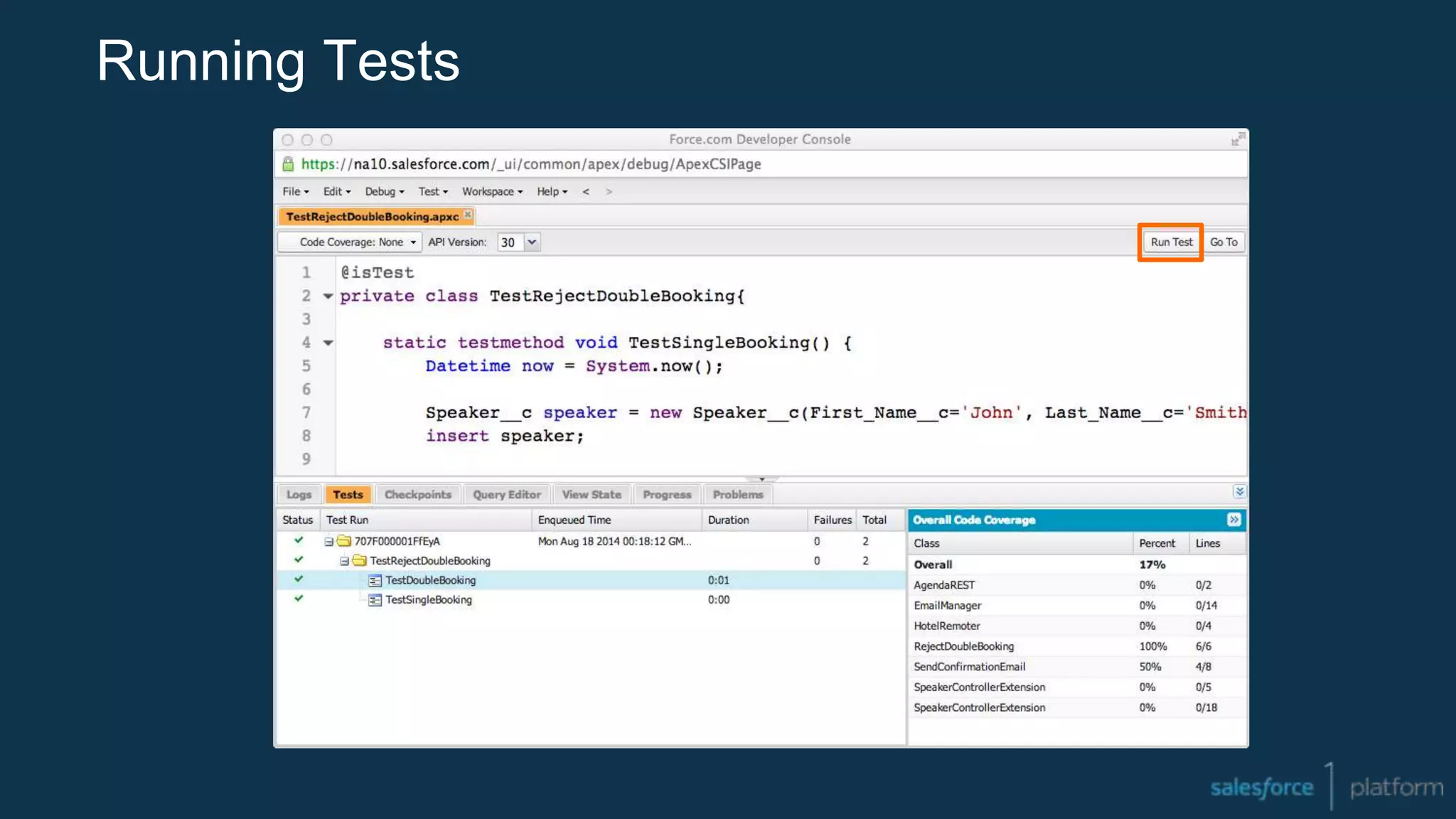1456x819 pixels.
Task: Click the Status column header
Action: coord(298,520)
